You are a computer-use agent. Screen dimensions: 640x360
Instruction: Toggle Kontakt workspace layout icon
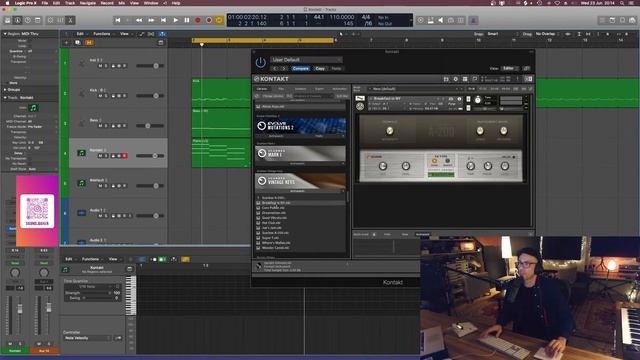click(x=465, y=79)
